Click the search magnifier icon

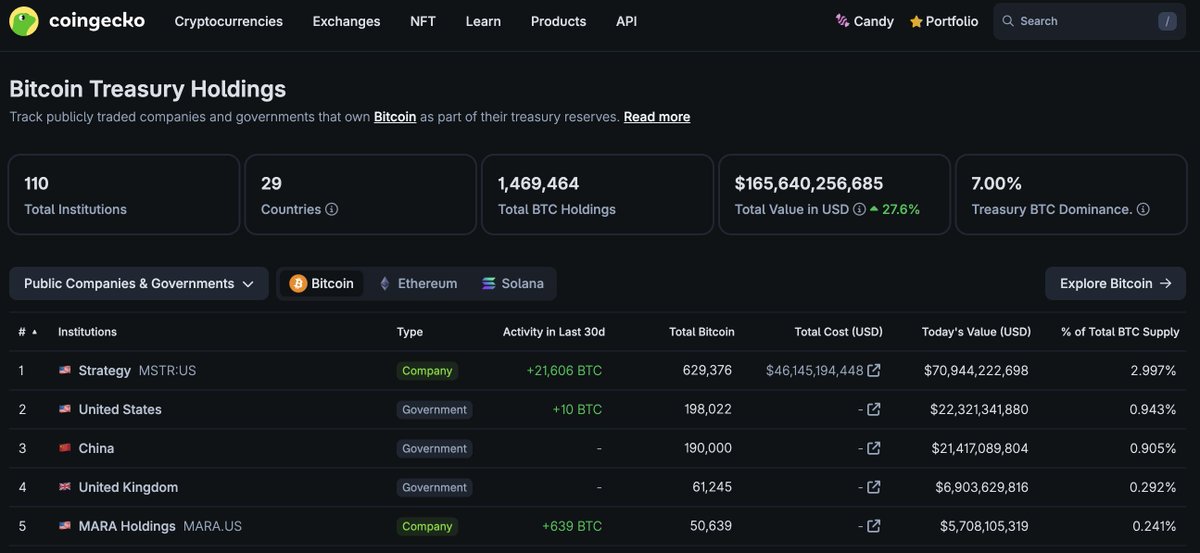1008,21
